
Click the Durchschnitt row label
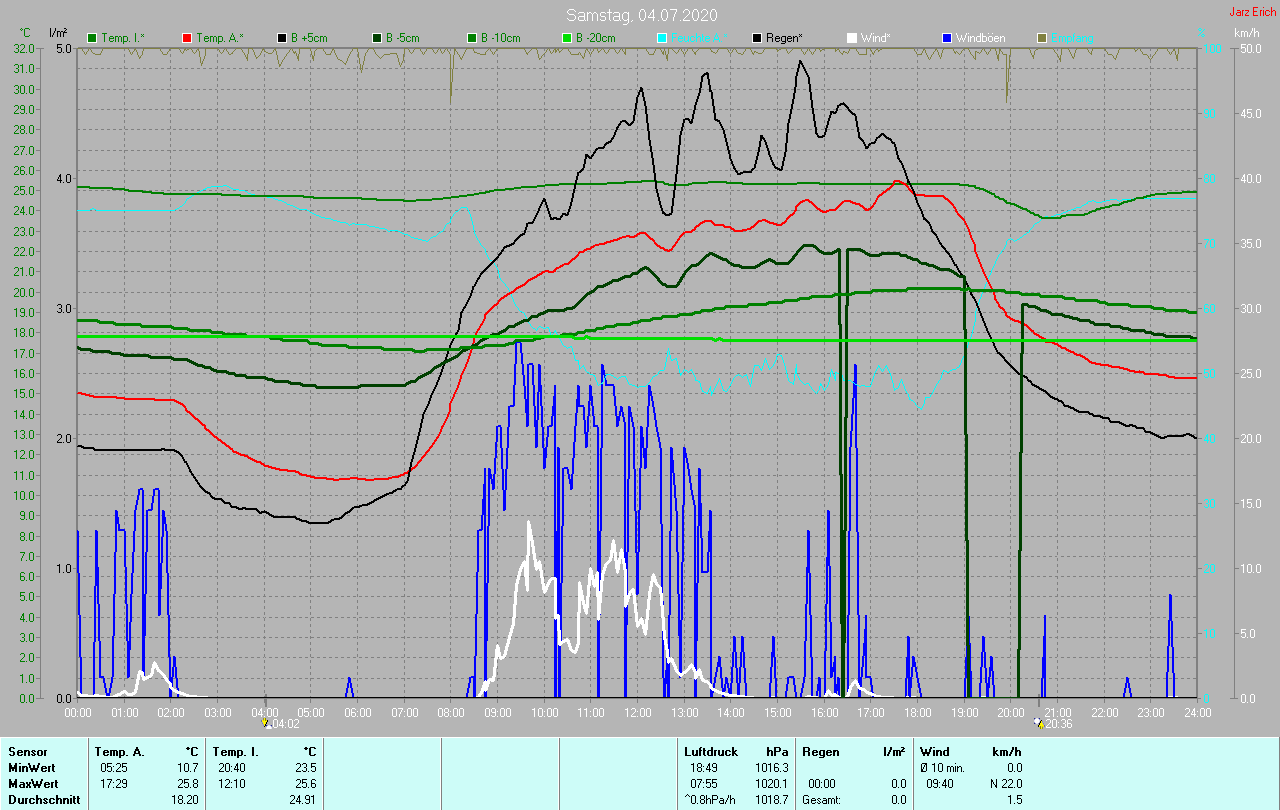(x=44, y=800)
